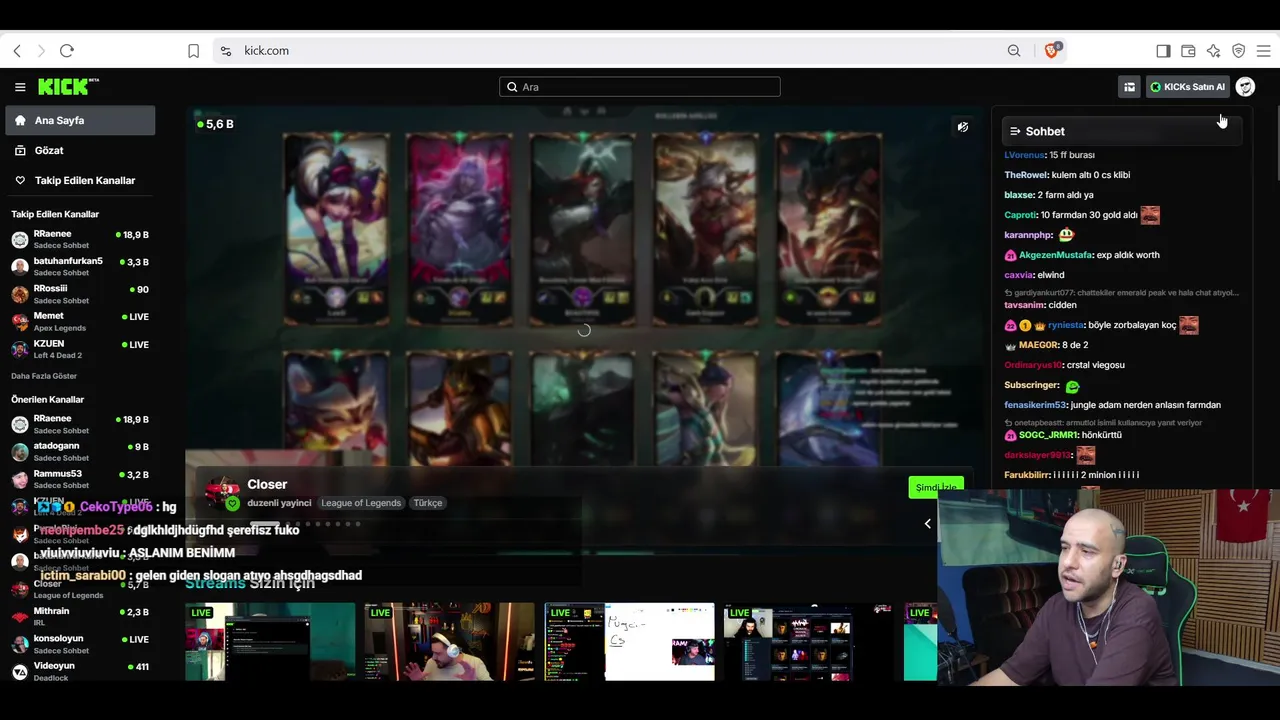Open the live thumbnail with album grid

pos(808,642)
